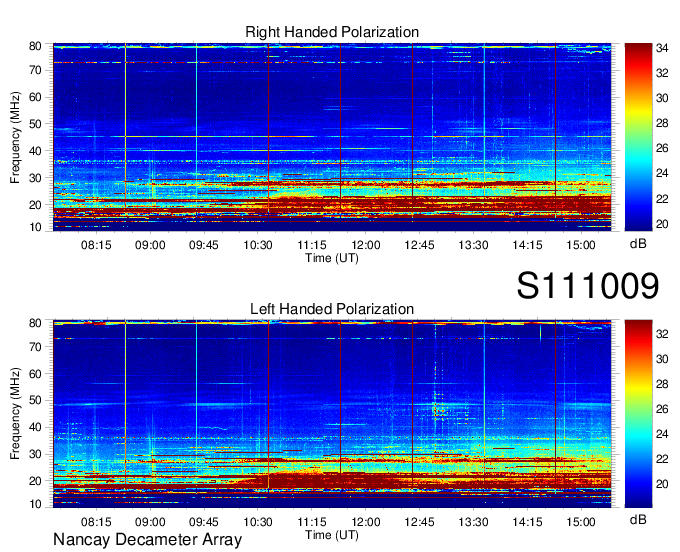
Task: Click the 34 value on Right Handed color bar
Action: pyautogui.click(x=662, y=48)
